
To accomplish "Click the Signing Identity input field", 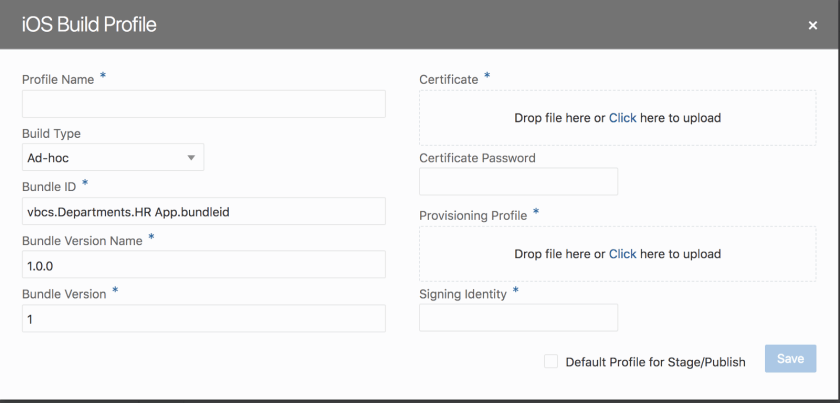I will point(518,317).
